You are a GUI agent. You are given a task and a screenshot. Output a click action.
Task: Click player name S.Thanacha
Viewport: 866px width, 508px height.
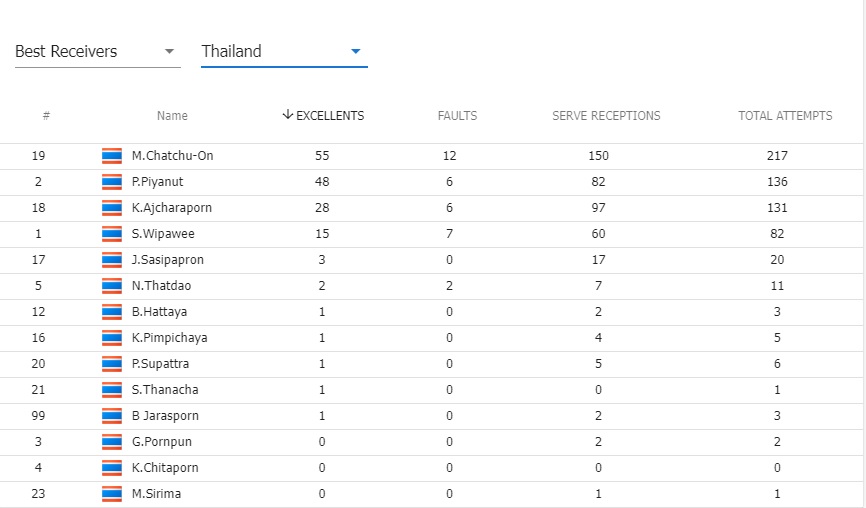(165, 390)
